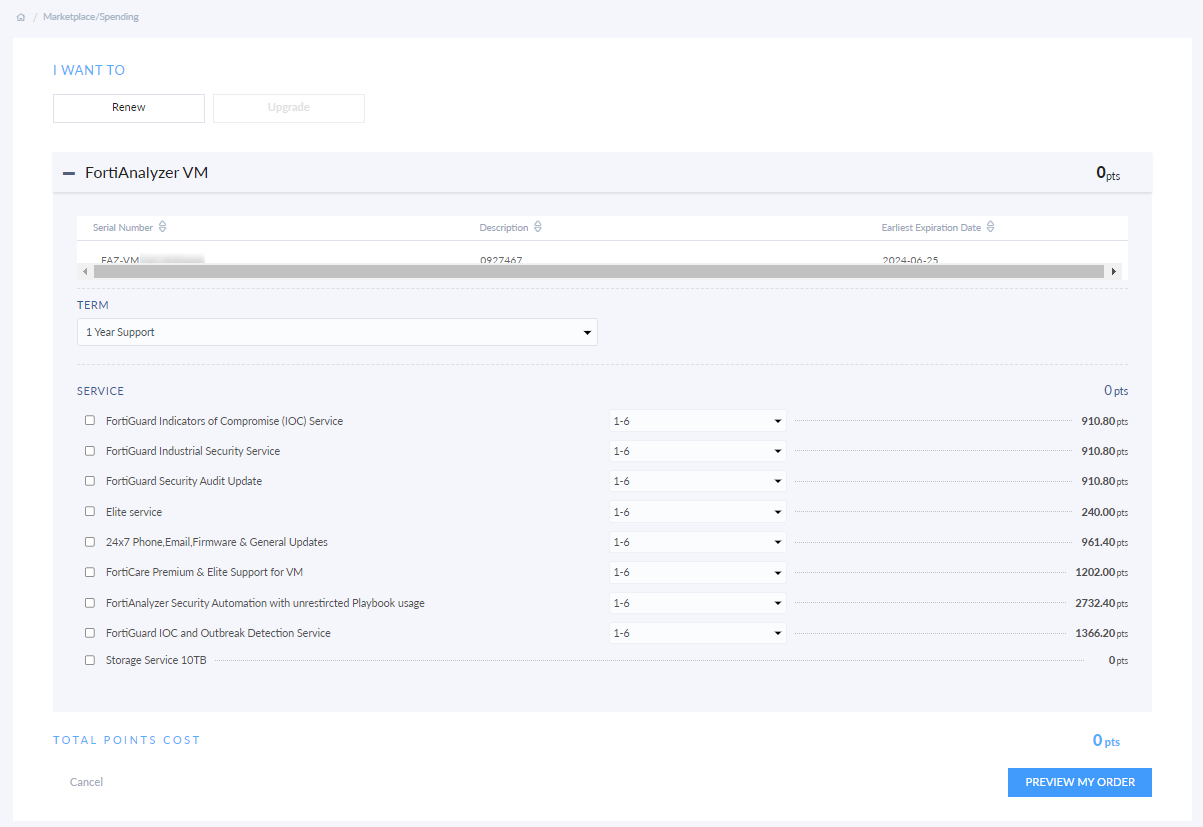Check Storage Service 10TB
Screen dimensions: 1203x827
(x=90, y=660)
